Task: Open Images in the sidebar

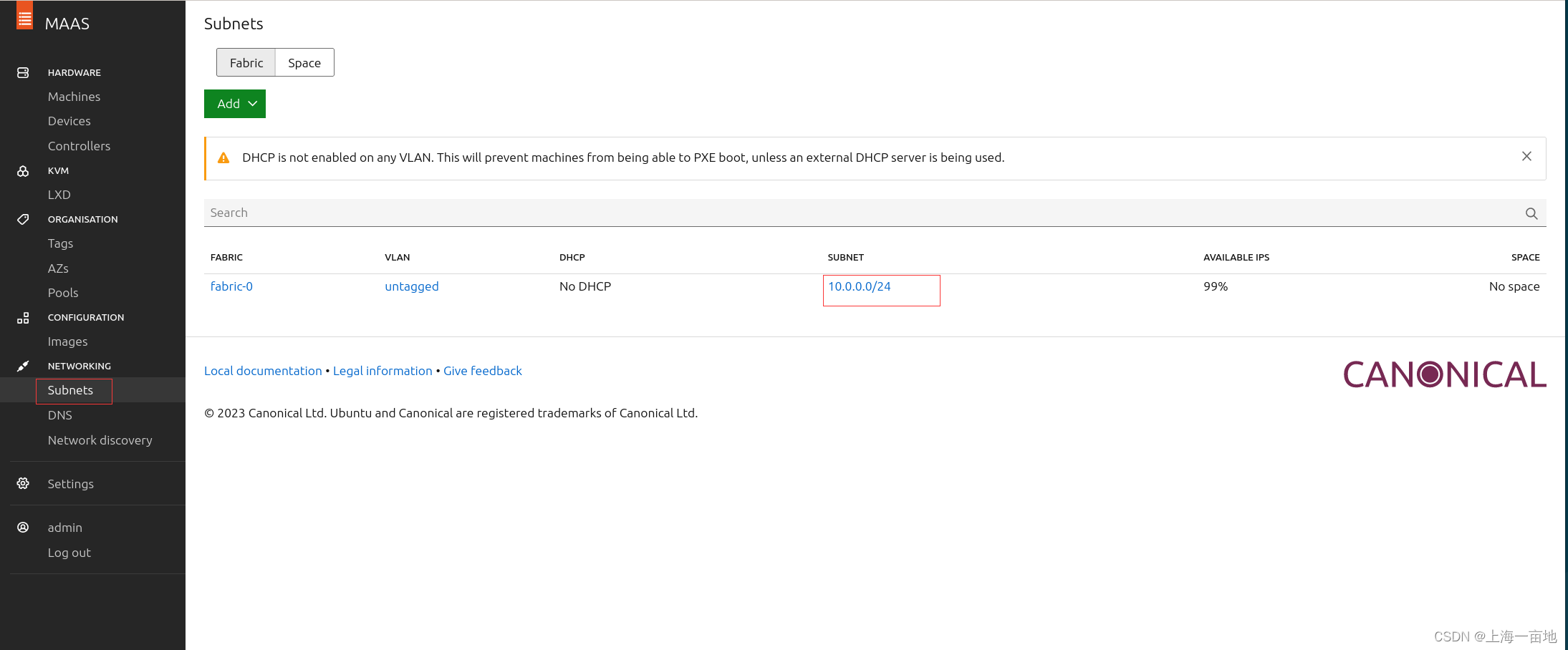Action: point(67,341)
